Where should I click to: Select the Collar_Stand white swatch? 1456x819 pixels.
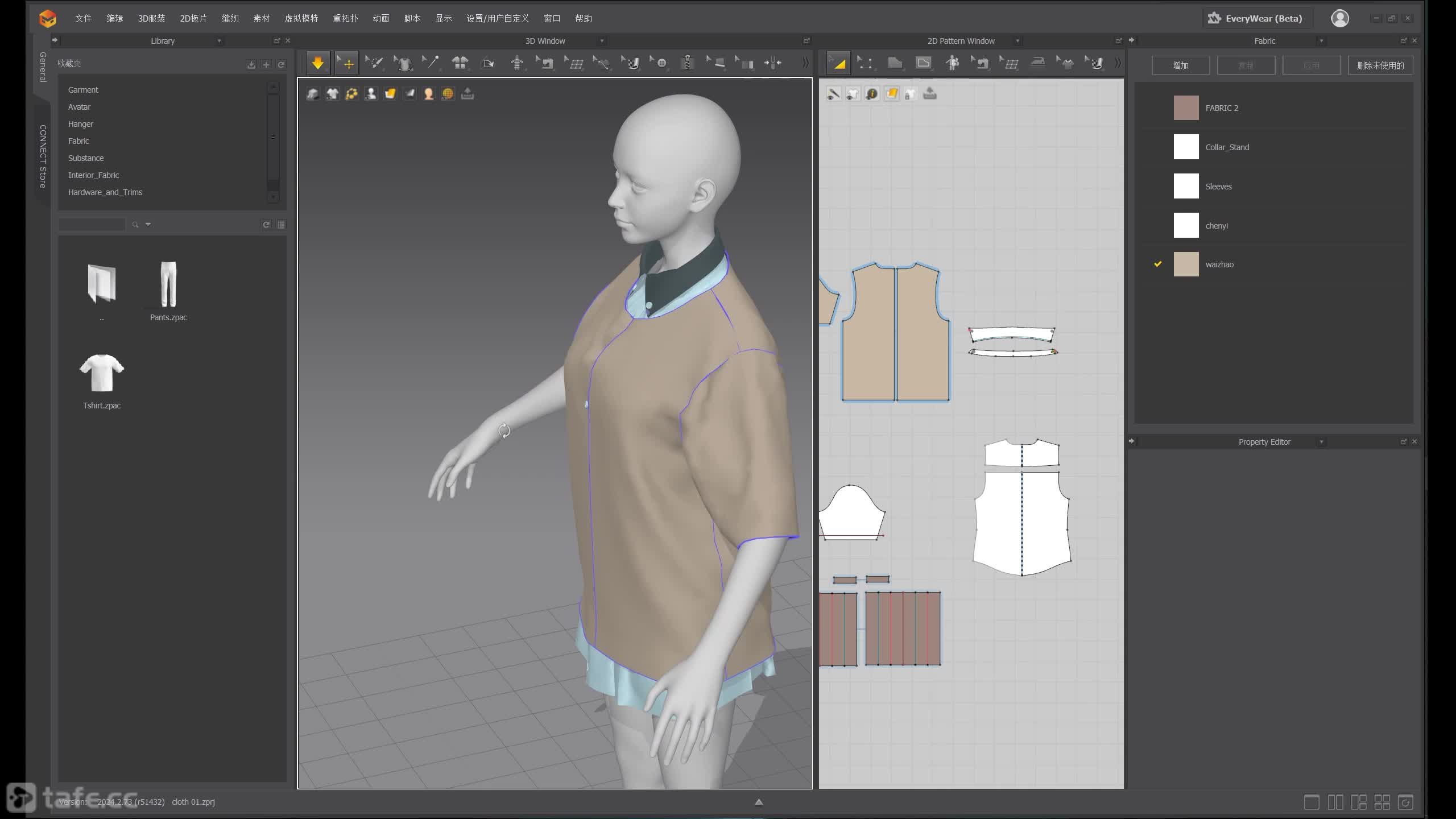coord(1186,147)
